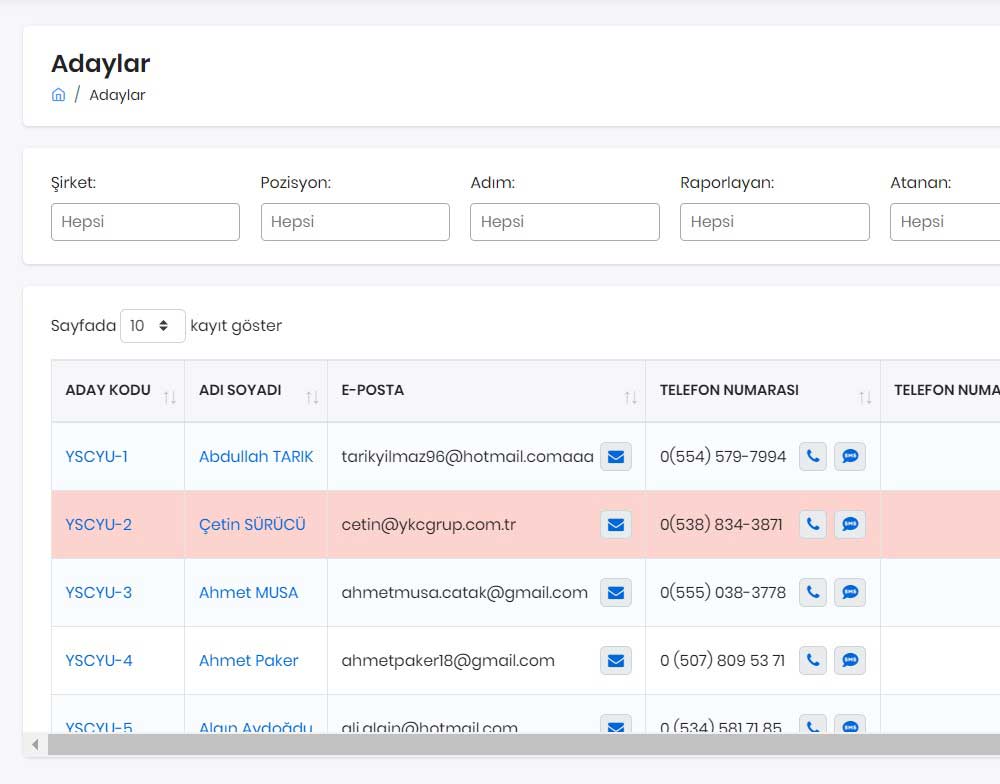
Task: Open the Raporlayan filter dropdown
Action: (x=775, y=222)
